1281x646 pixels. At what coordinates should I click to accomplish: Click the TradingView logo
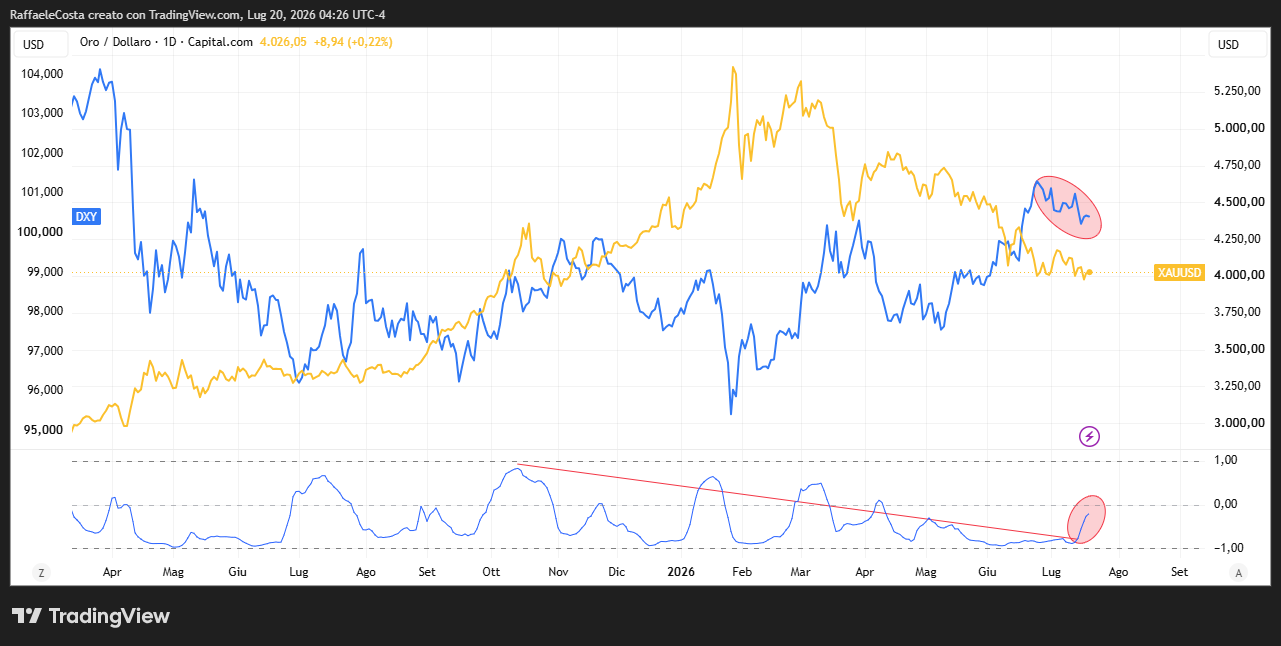(91, 616)
